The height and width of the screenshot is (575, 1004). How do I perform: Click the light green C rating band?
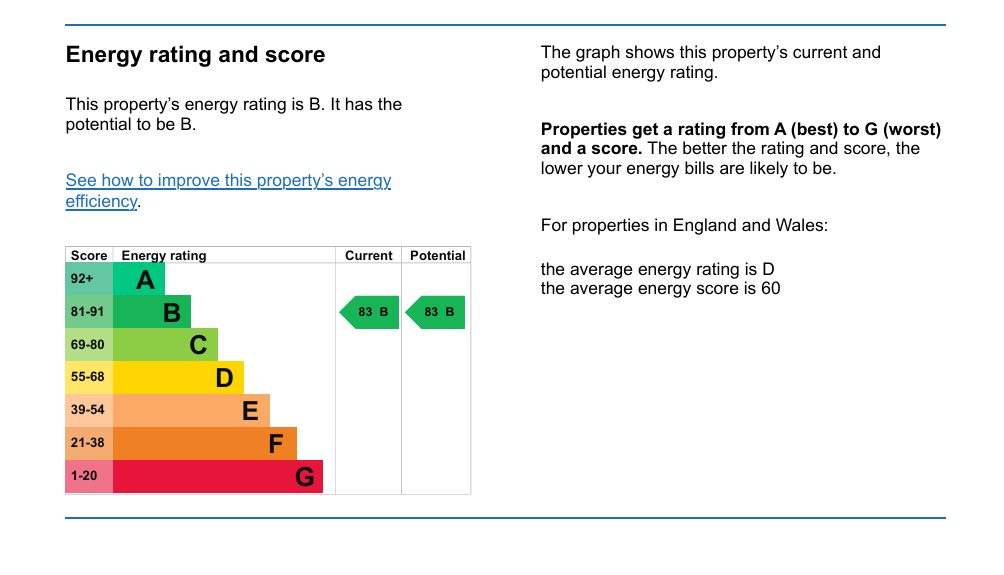tap(165, 345)
